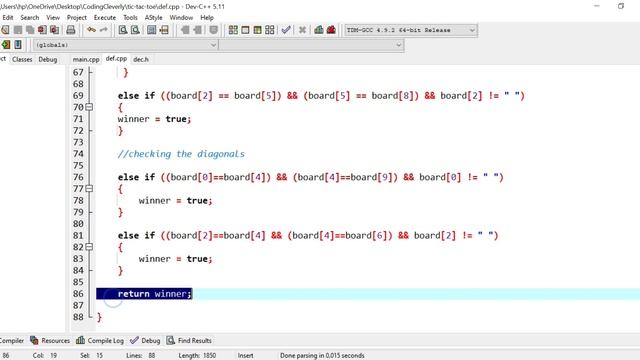This screenshot has width=640, height=360.
Task: Click 'winner = true;' on line 83
Action: [x=176, y=259]
